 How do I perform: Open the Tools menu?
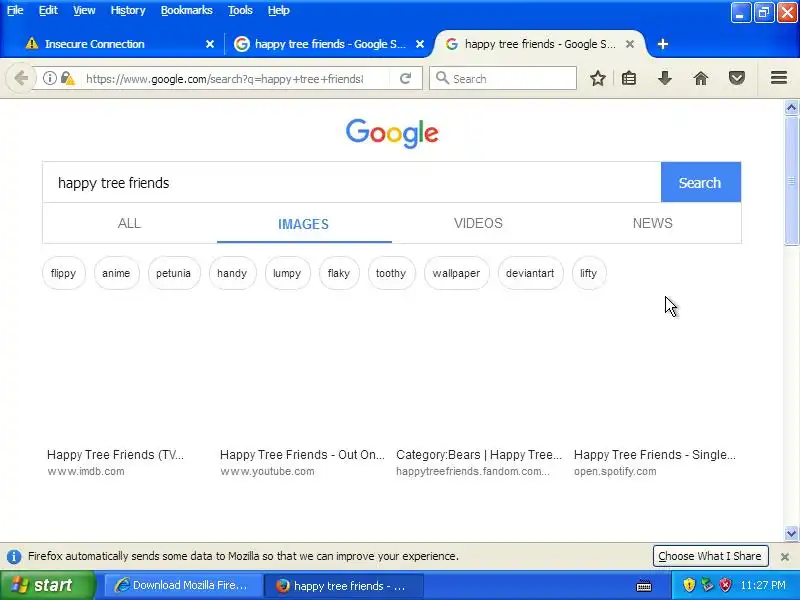click(x=240, y=10)
